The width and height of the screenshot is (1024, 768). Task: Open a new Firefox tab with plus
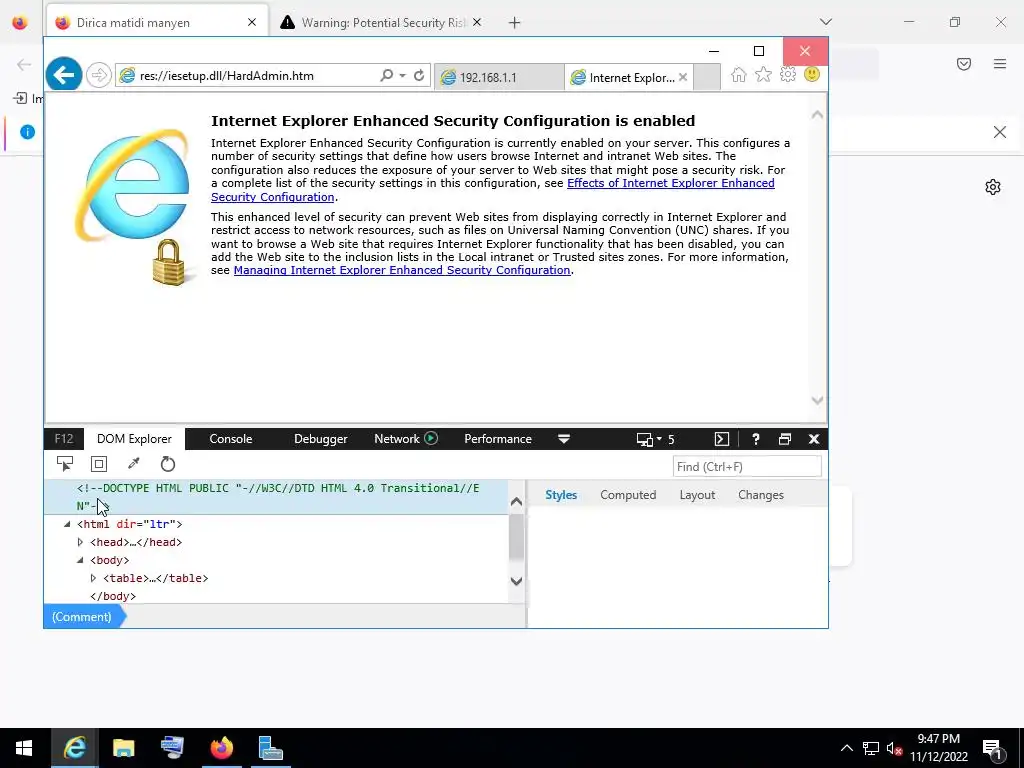[x=515, y=23]
